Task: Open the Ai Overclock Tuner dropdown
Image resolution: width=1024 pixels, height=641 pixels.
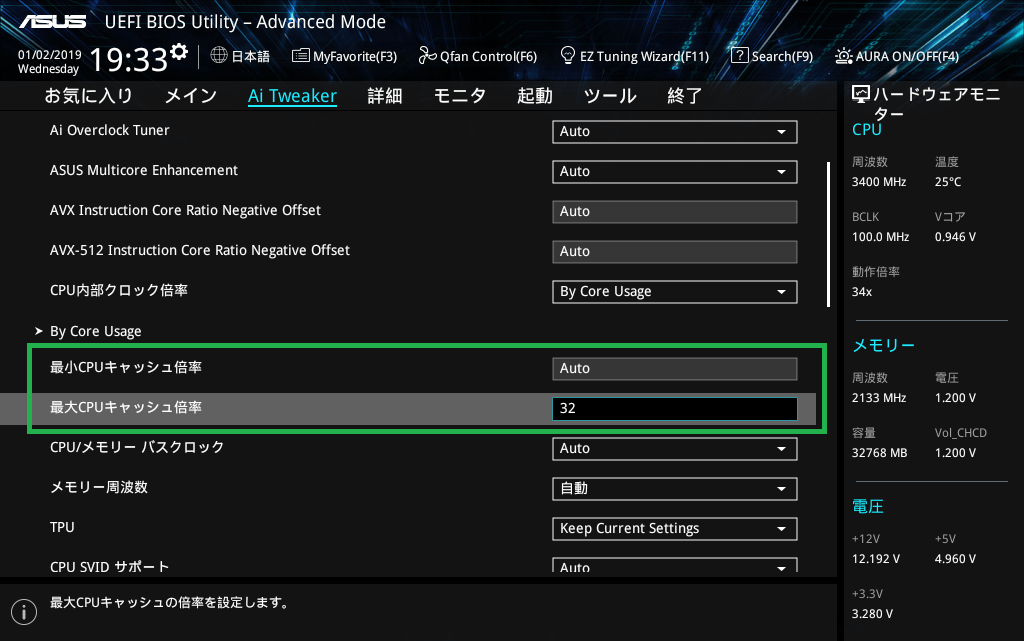Action: [675, 132]
